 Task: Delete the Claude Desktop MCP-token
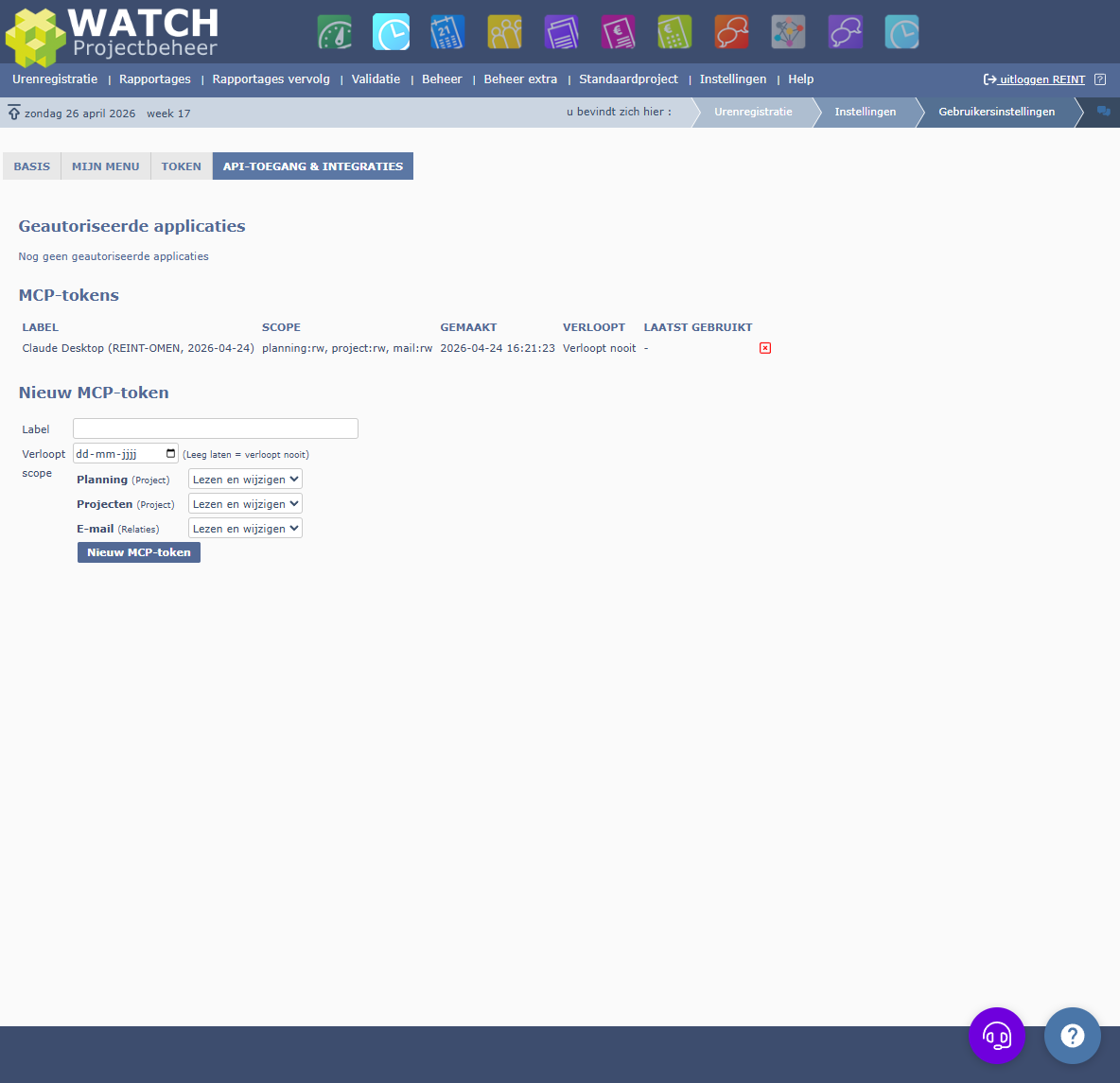point(765,348)
